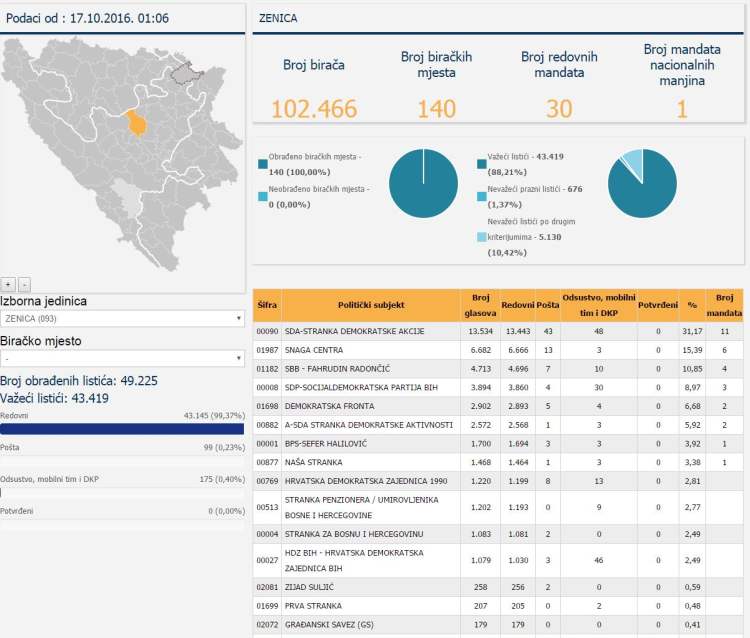
Task: Click the Redovni votes progress bar
Action: pos(122,429)
